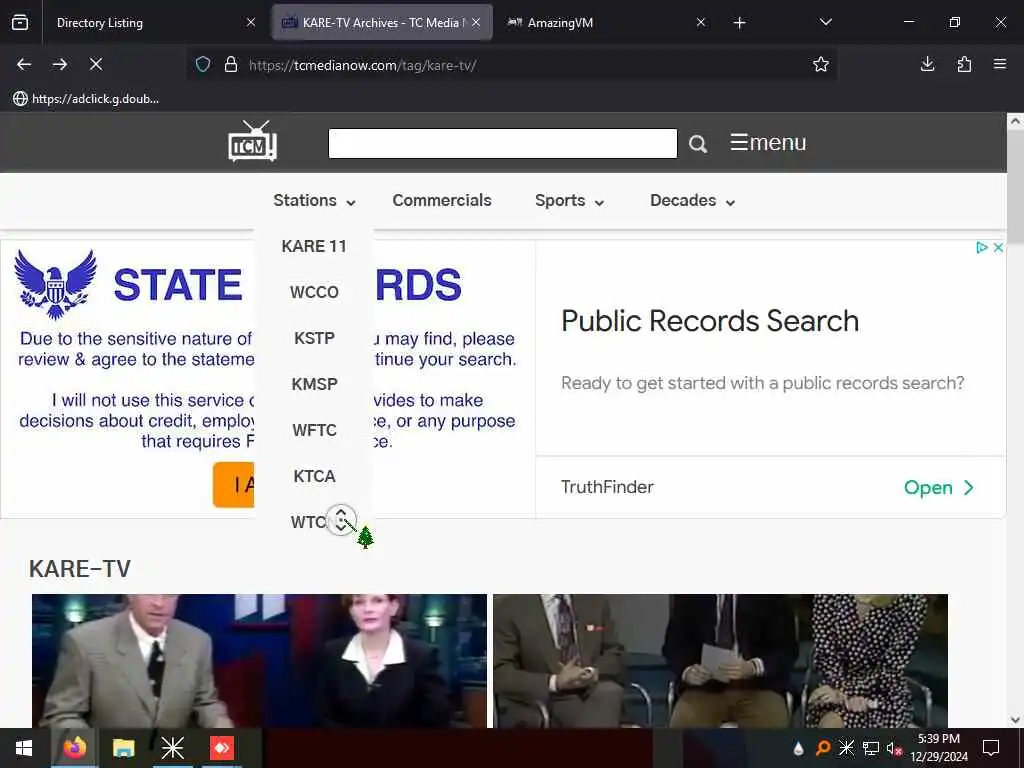Open red diamond app on taskbar
The width and height of the screenshot is (1024, 768).
tap(222, 748)
